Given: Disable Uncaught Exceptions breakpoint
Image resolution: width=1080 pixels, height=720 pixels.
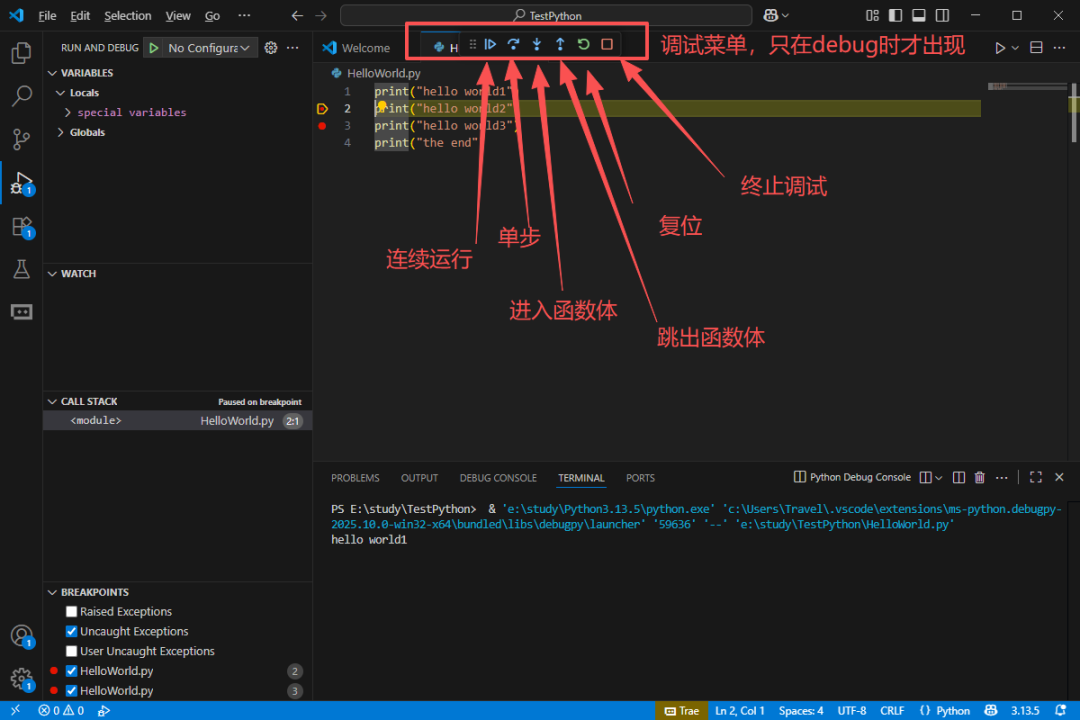Looking at the screenshot, I should 72,631.
